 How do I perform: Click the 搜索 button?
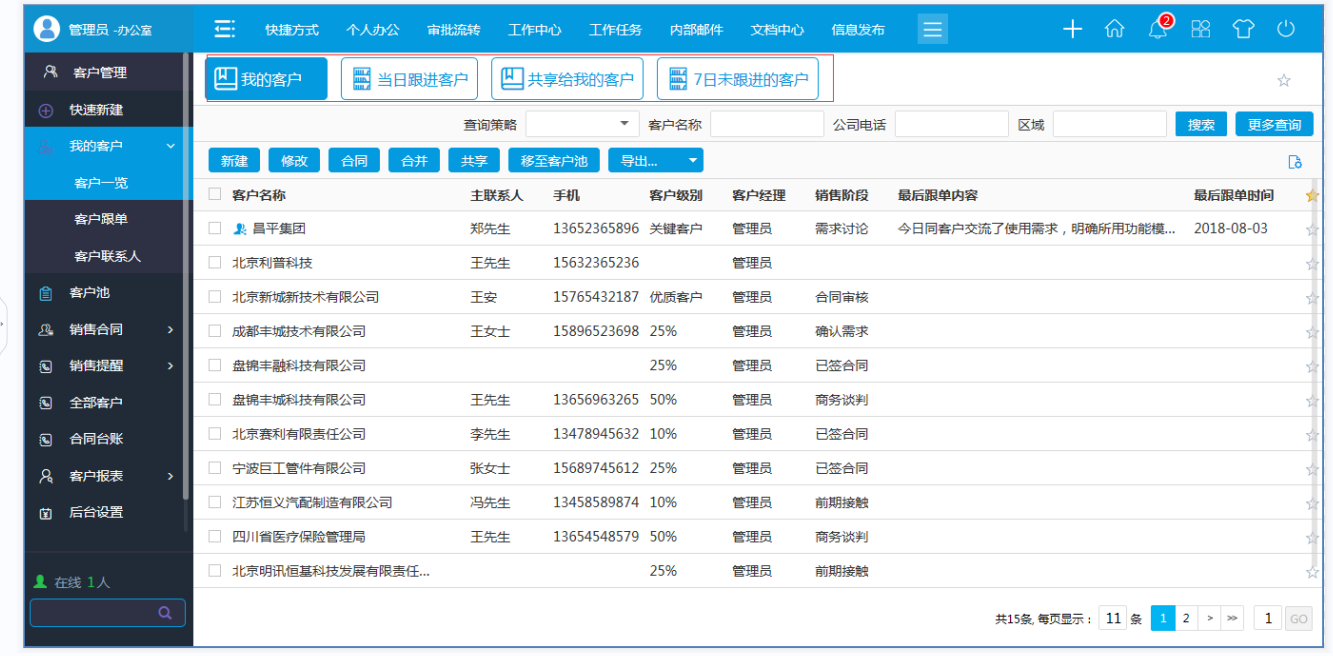pyautogui.click(x=1201, y=124)
